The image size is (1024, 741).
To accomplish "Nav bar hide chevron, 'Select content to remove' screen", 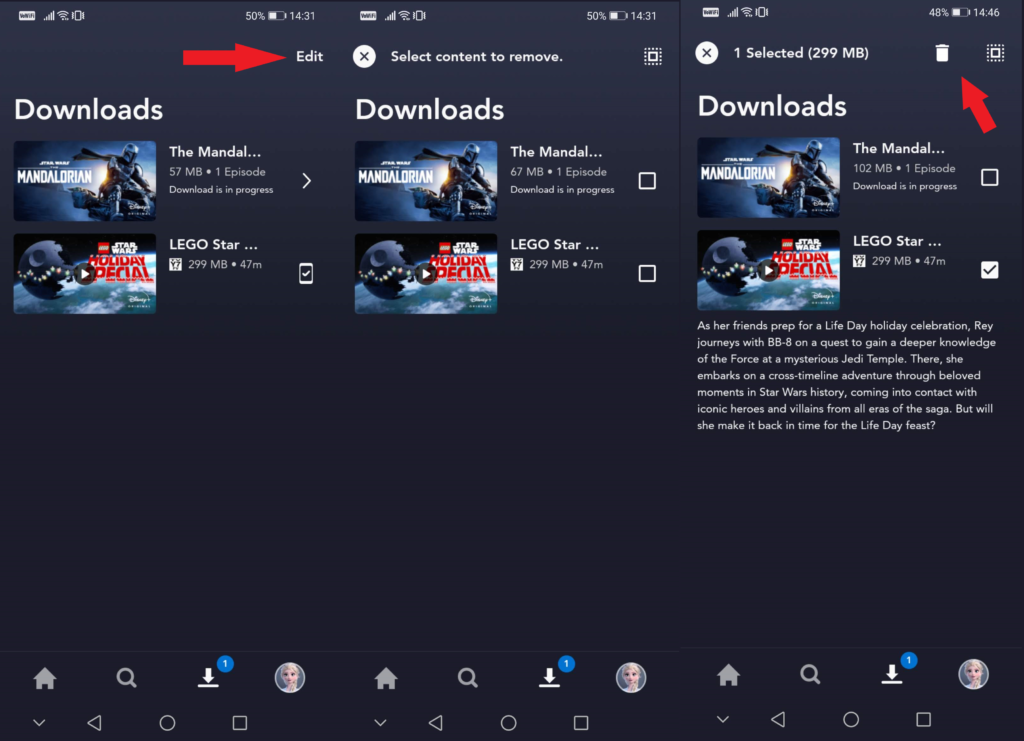I will pyautogui.click(x=380, y=723).
